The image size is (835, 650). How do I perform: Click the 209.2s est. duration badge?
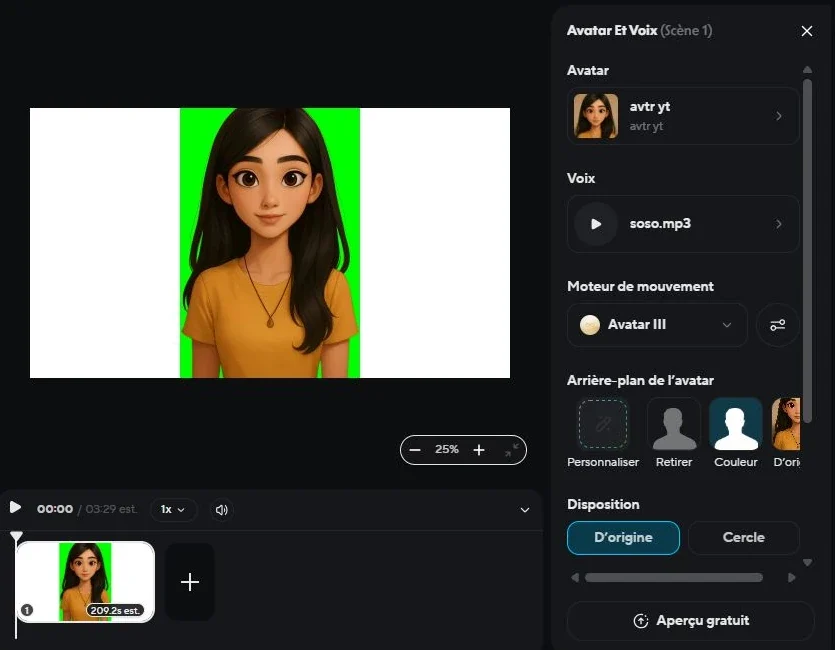point(115,611)
